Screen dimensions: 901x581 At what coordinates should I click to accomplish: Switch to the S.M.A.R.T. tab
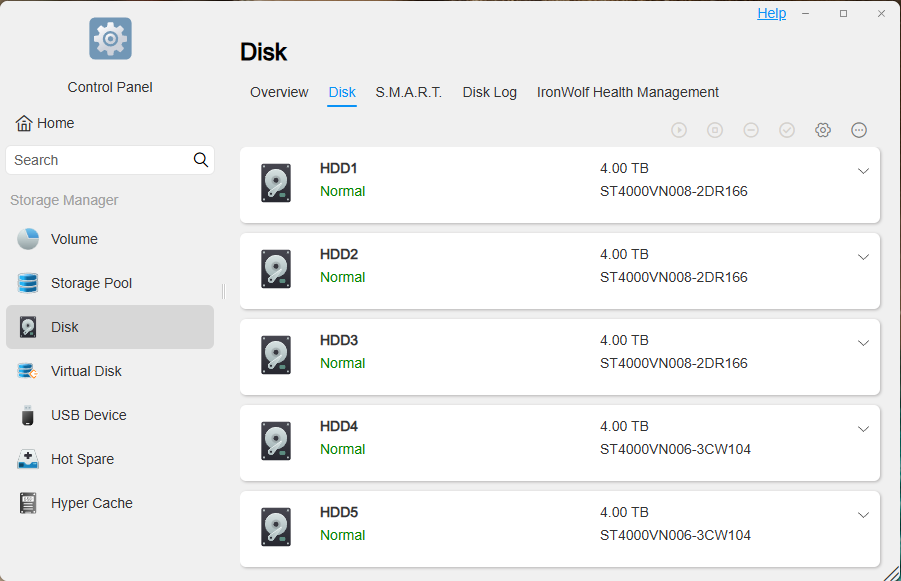click(409, 93)
